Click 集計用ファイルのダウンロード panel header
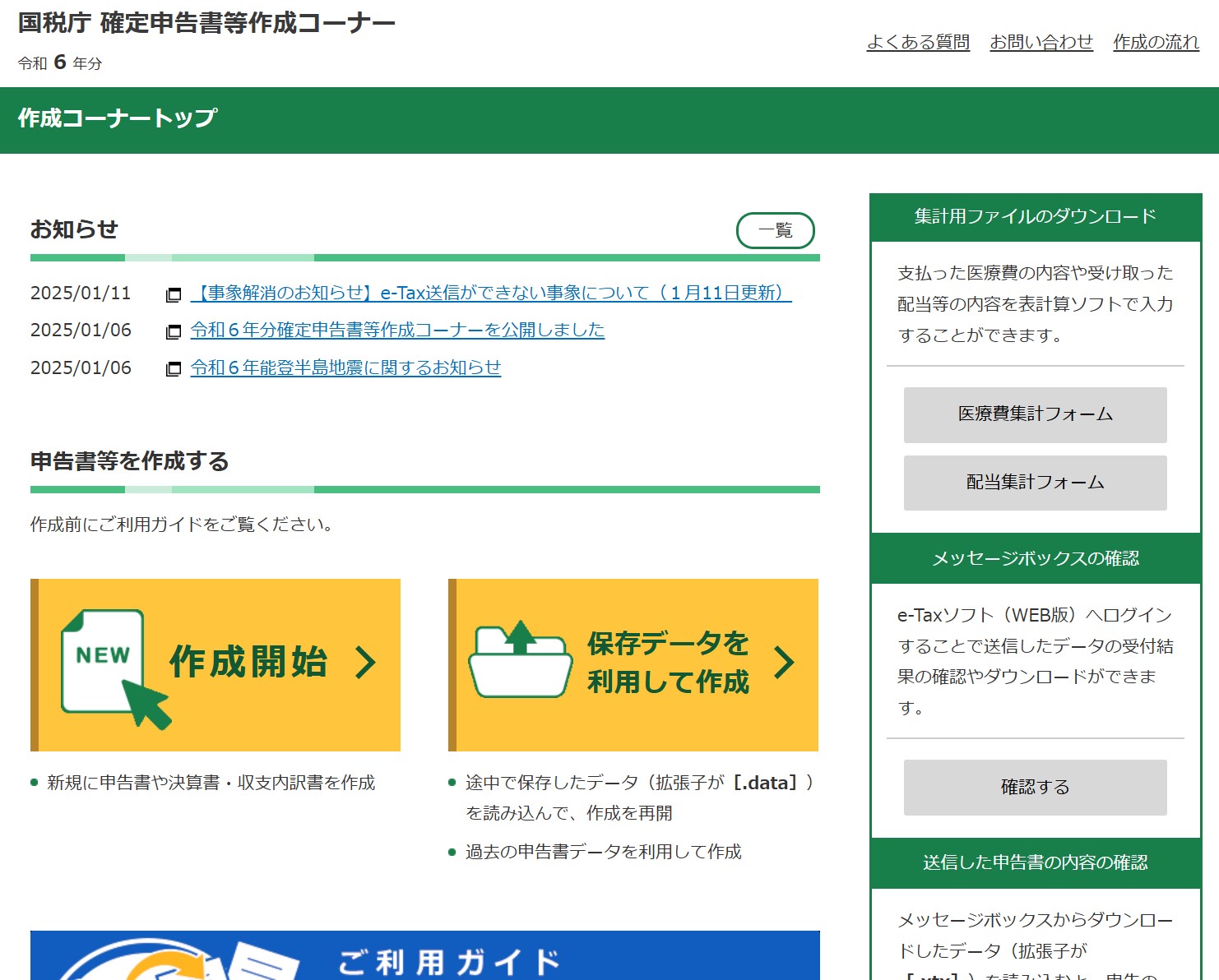Image resolution: width=1219 pixels, height=980 pixels. click(1035, 217)
